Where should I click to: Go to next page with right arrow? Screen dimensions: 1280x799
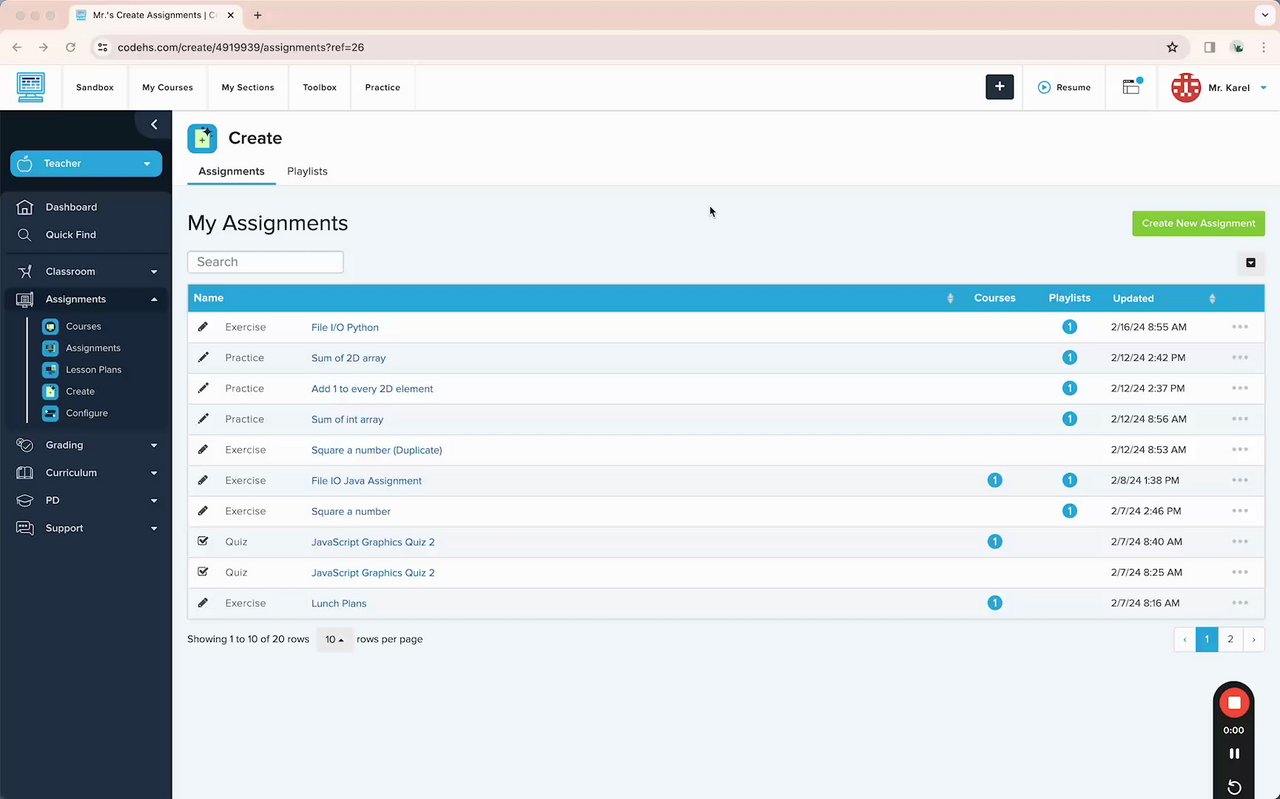pos(1253,640)
